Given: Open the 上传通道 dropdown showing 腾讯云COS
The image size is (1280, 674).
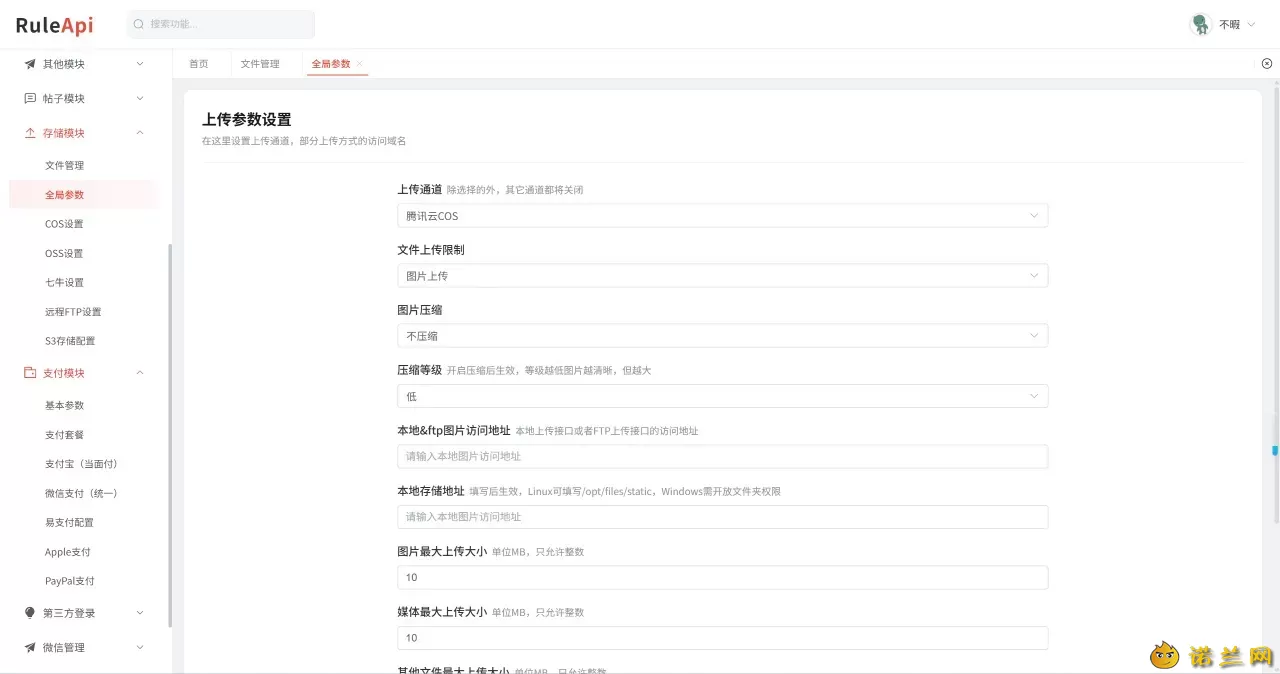Looking at the screenshot, I should tap(722, 215).
